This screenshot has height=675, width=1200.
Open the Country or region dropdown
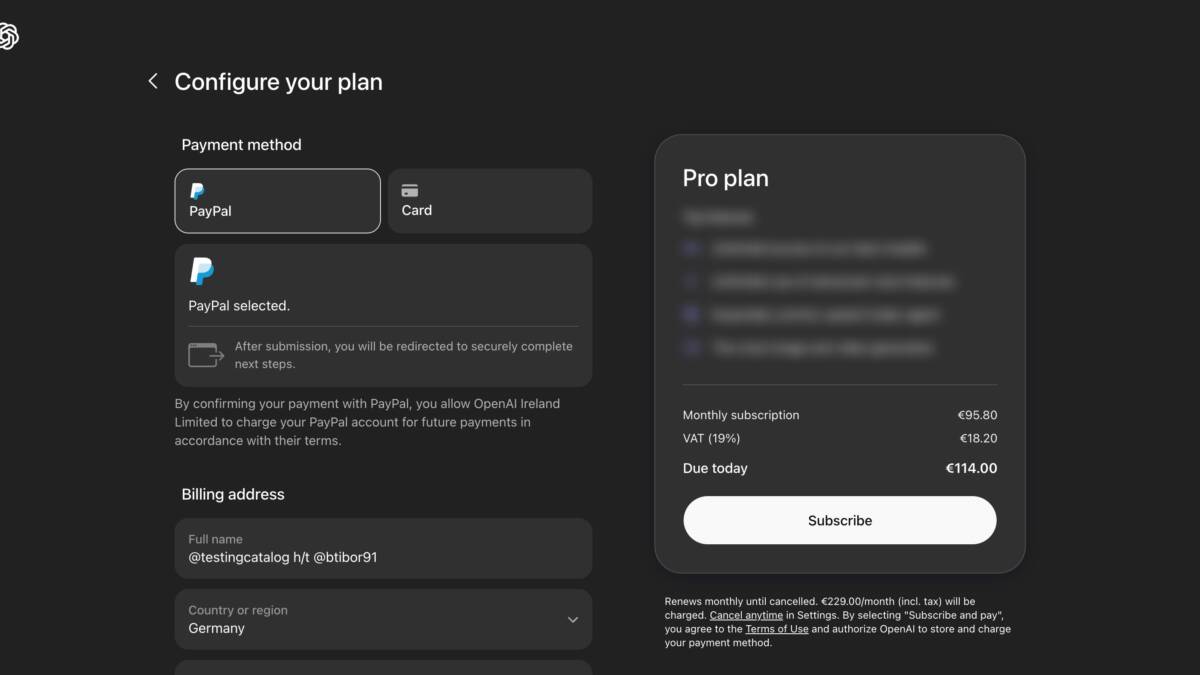383,619
